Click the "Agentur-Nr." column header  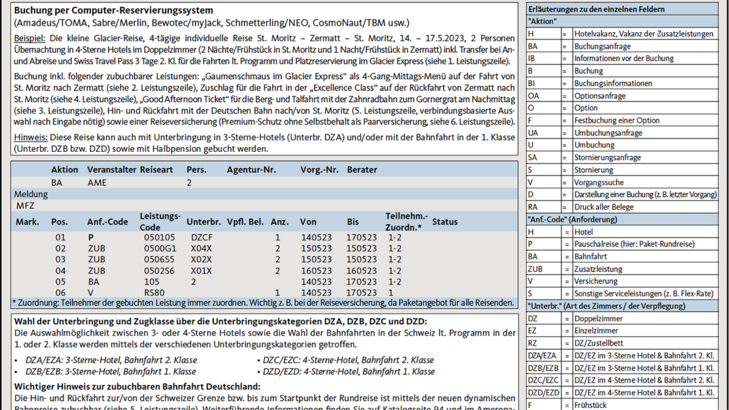pos(251,170)
